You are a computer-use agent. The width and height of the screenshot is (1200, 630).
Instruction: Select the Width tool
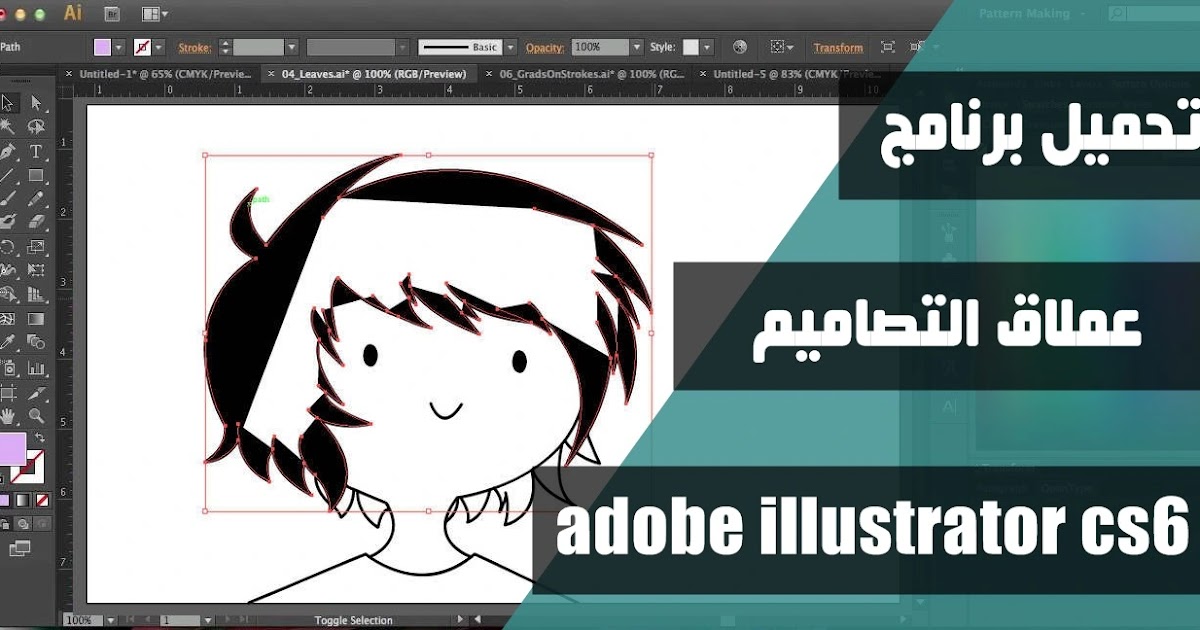tap(8, 270)
